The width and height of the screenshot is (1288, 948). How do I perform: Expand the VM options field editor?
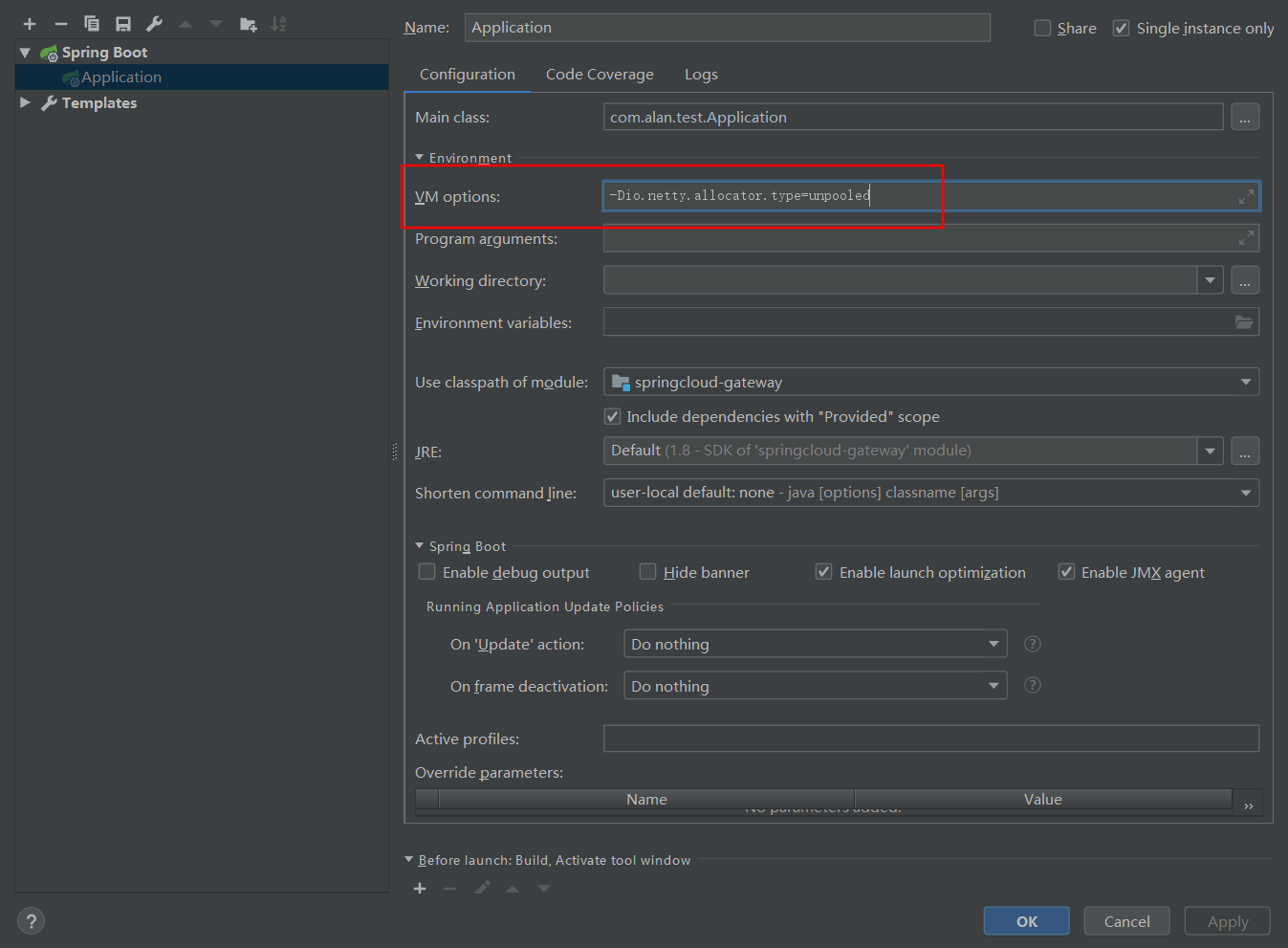coord(1246,196)
